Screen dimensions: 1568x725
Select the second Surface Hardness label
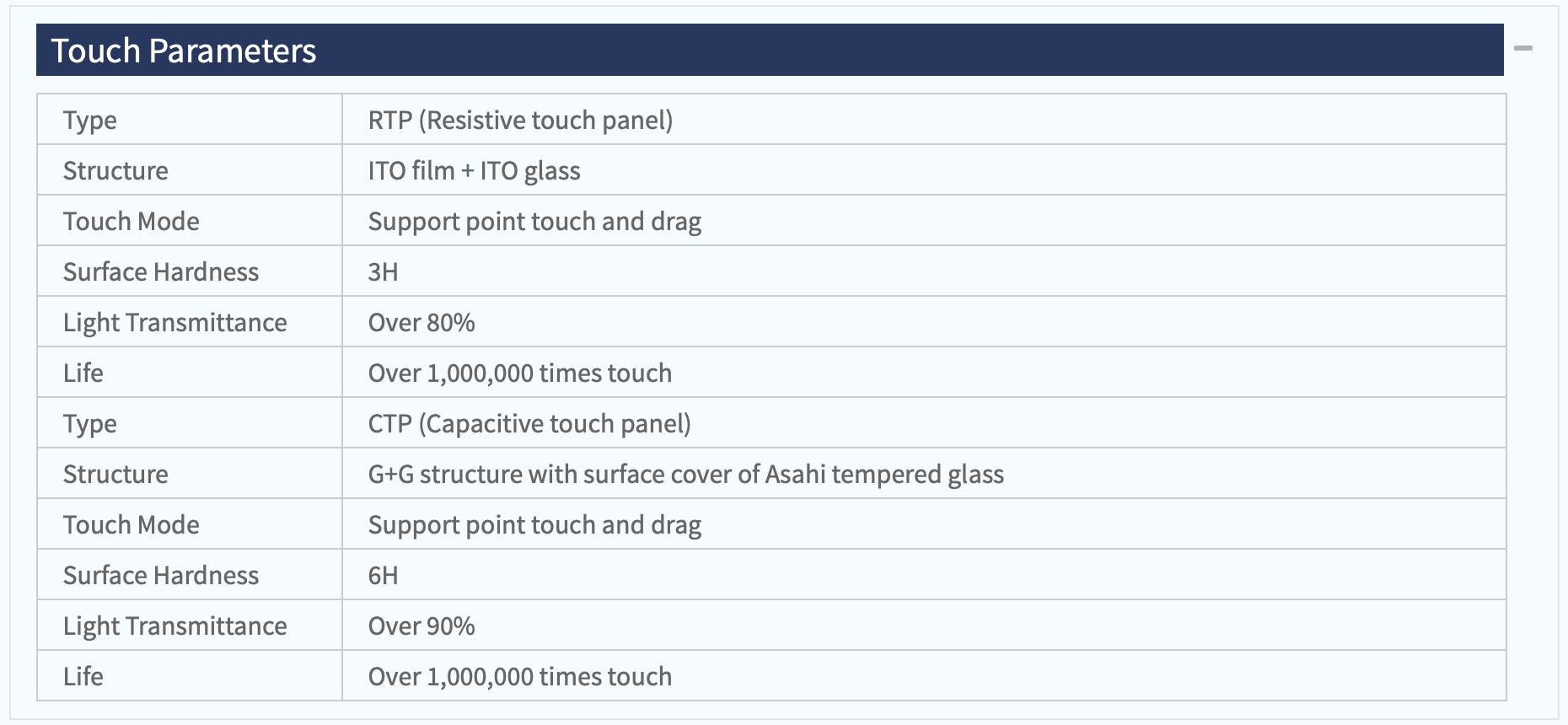point(161,575)
